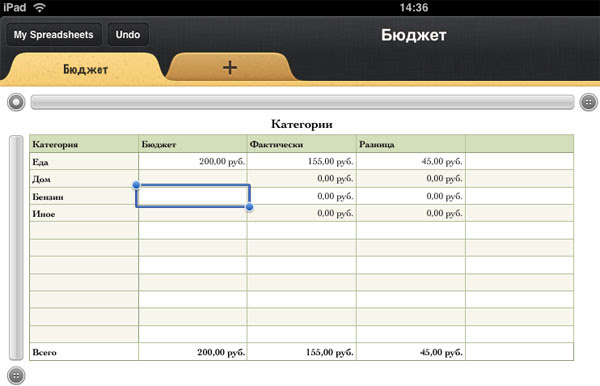The height and width of the screenshot is (386, 600).
Task: Select the Категория header cell
Action: (84, 144)
